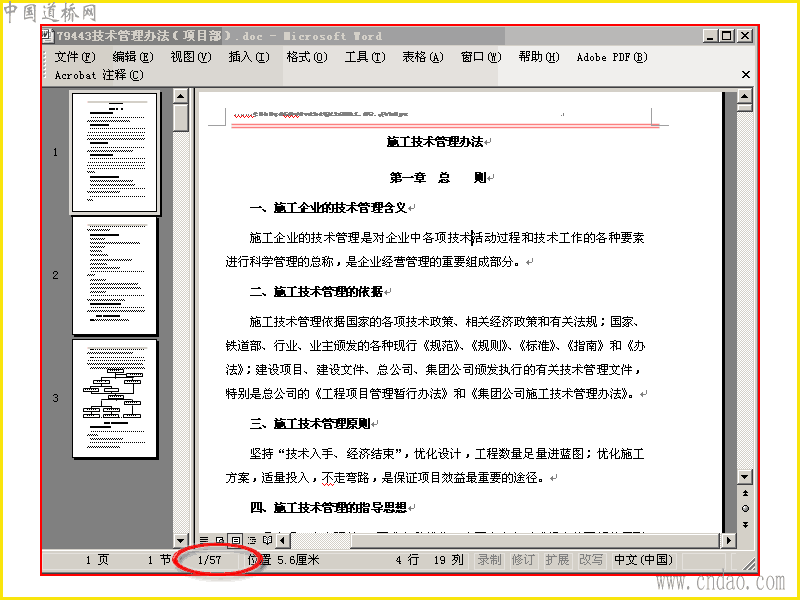Click the Previous Page double-arrow button

tap(745, 493)
